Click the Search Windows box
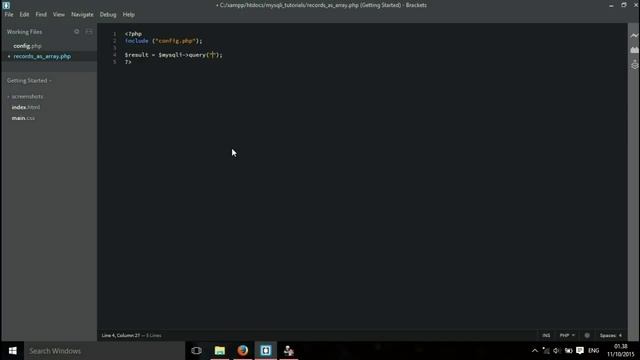Image resolution: width=640 pixels, height=360 pixels. [104, 351]
